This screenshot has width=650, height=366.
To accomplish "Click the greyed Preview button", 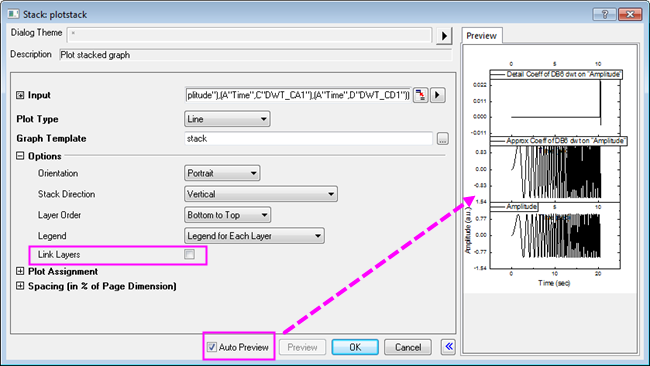I will tap(302, 347).
